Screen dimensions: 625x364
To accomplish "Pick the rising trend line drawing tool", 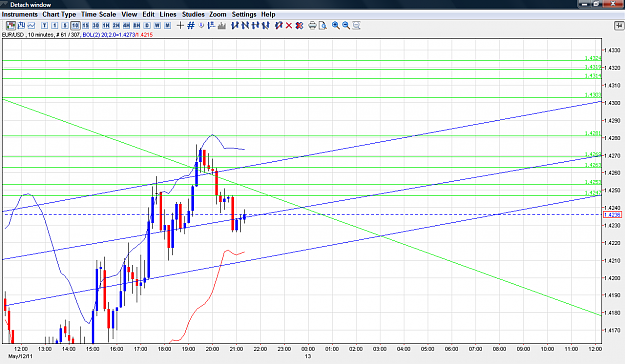I will pos(234,26).
